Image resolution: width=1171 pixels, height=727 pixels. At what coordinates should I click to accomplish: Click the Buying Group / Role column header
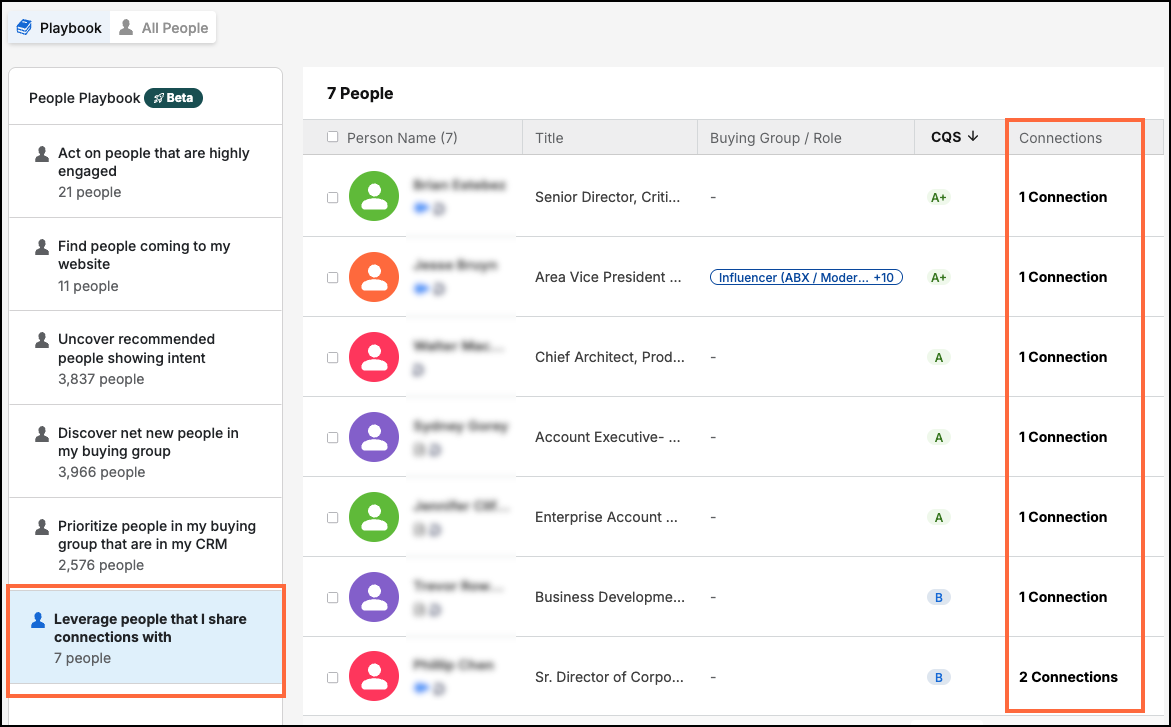click(x=775, y=137)
